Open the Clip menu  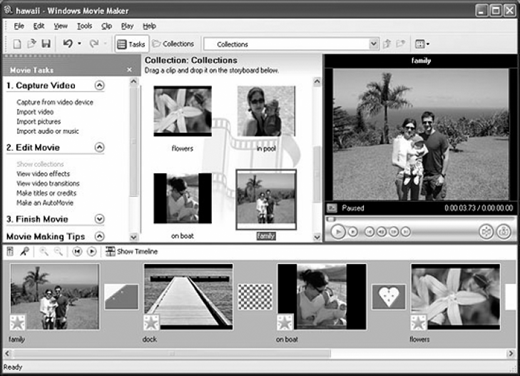[107, 26]
